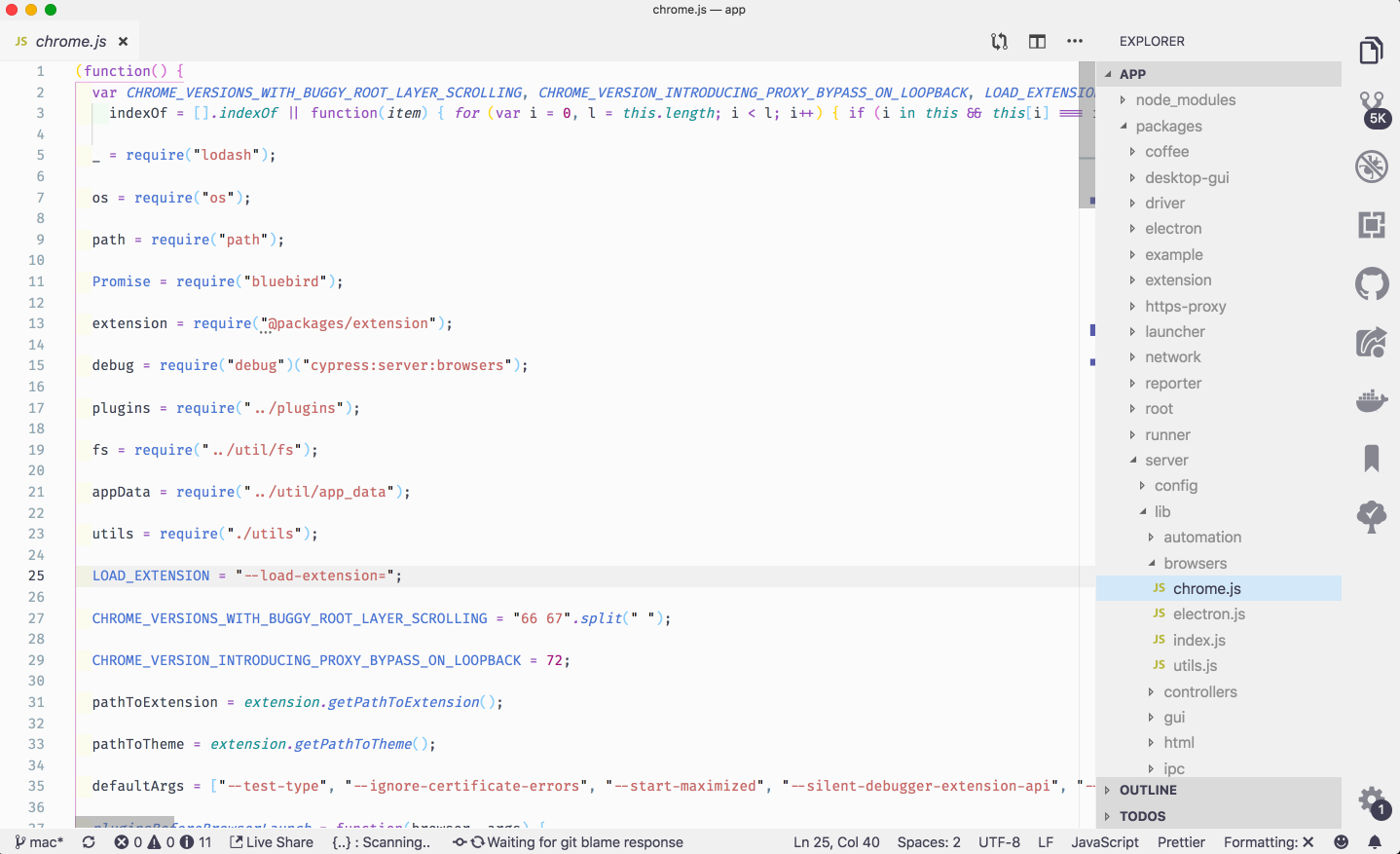This screenshot has height=854, width=1400.
Task: Open the Docker extension in the activity bar
Action: coord(1371,400)
